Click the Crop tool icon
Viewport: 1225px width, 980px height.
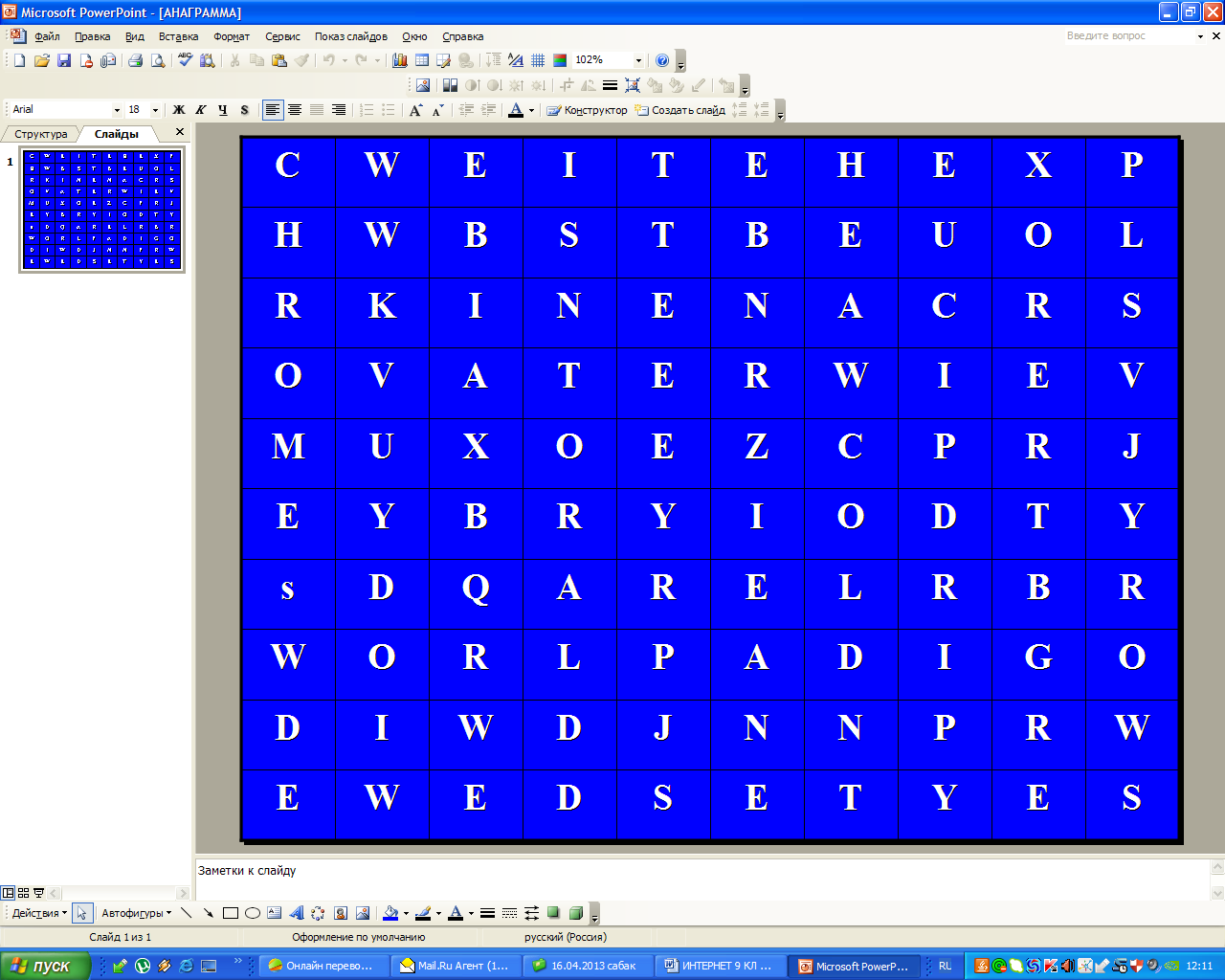[567, 85]
